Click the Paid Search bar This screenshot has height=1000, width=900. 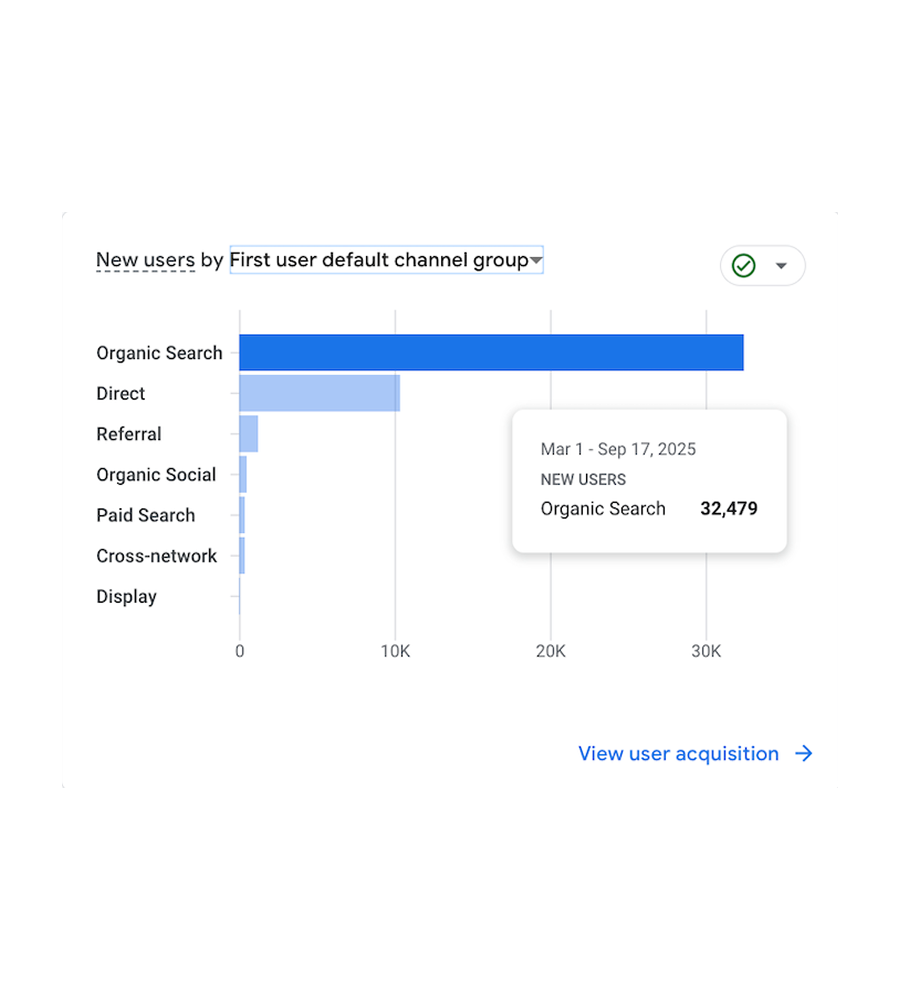coord(242,515)
